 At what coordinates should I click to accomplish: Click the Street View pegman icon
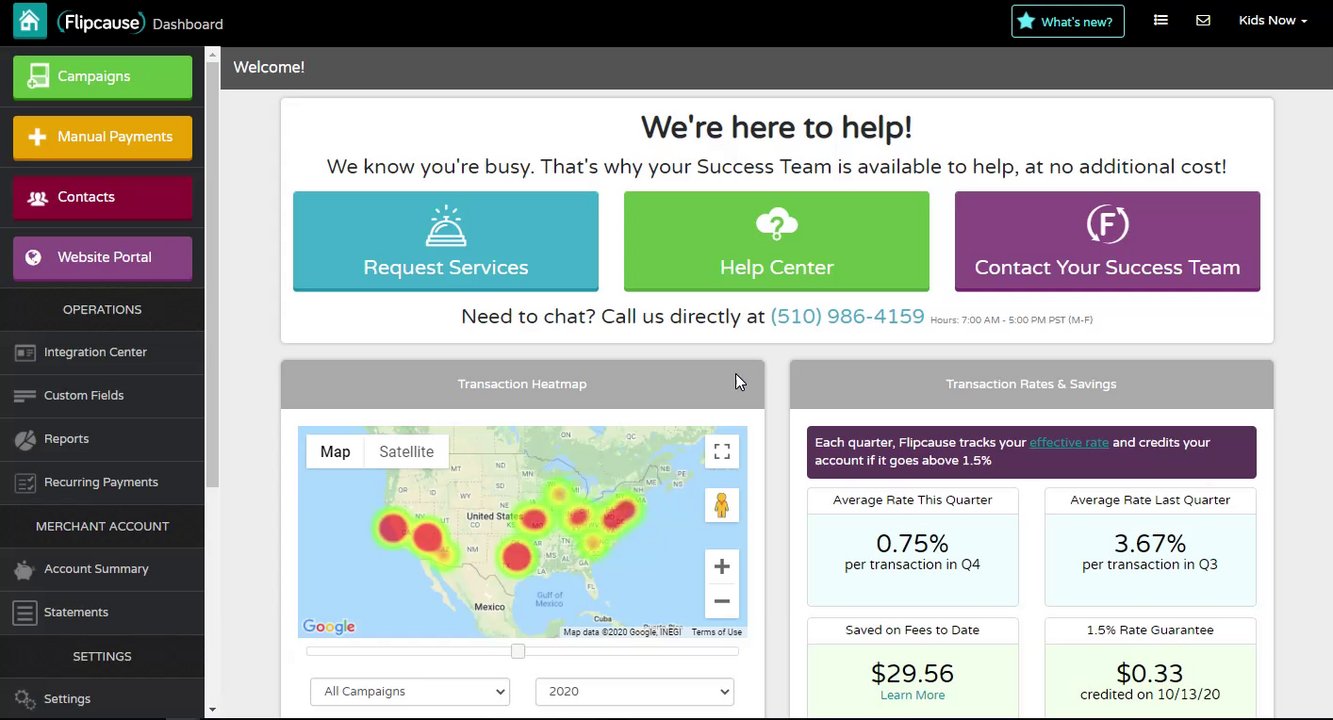[x=722, y=505]
